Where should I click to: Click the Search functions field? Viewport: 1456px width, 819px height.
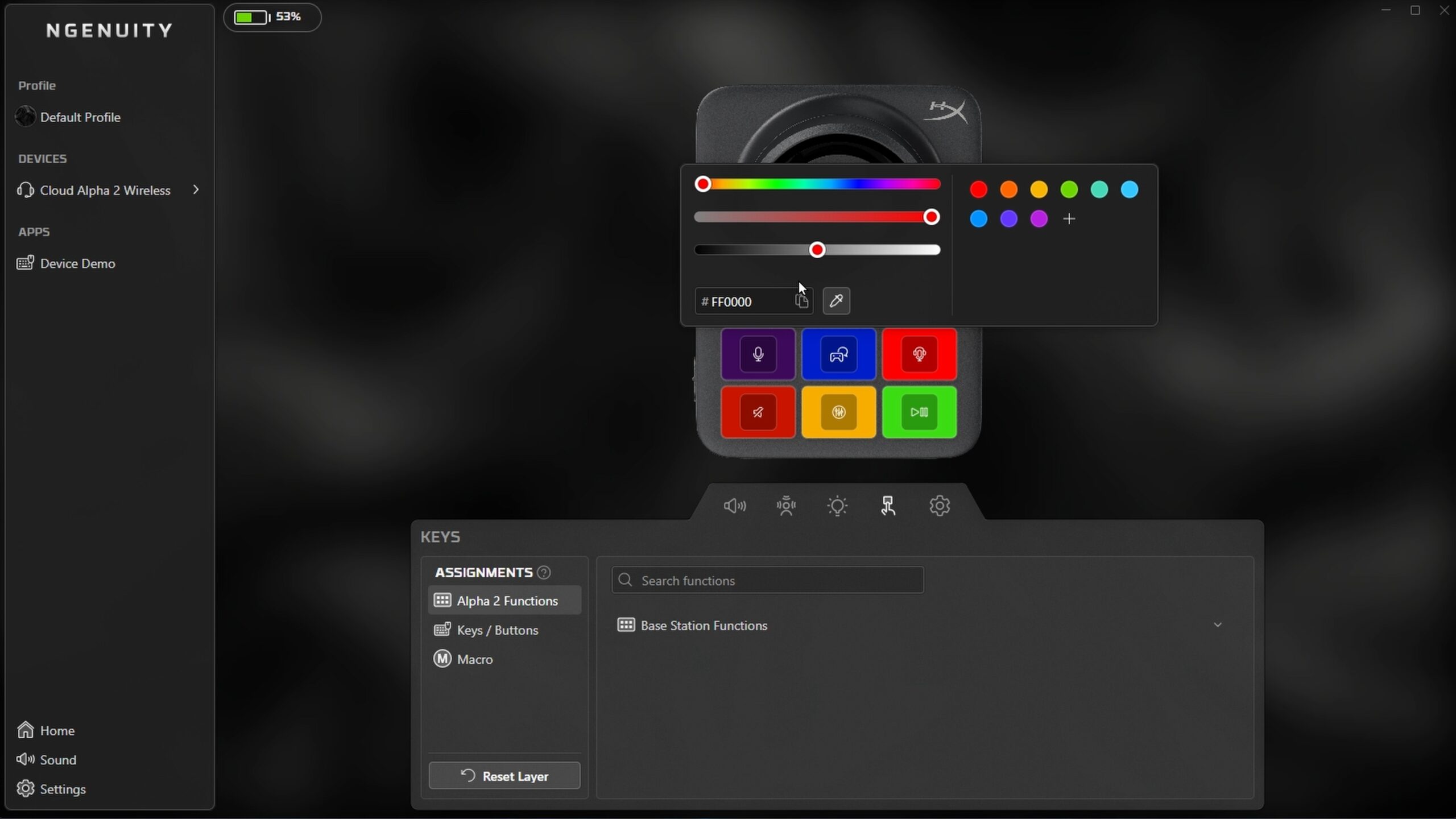coord(768,580)
